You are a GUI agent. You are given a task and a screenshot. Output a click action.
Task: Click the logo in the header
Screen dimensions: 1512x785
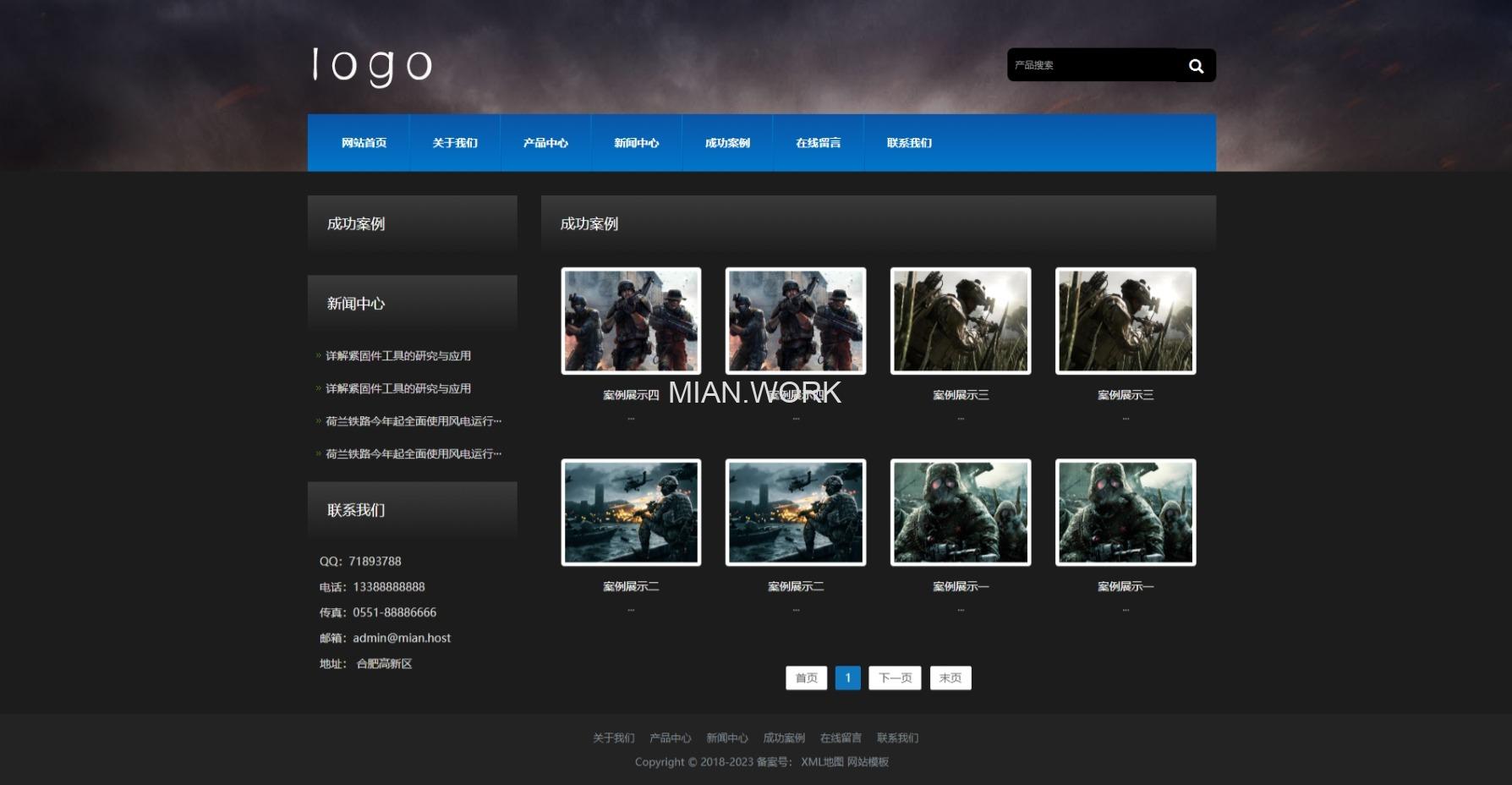pos(372,65)
